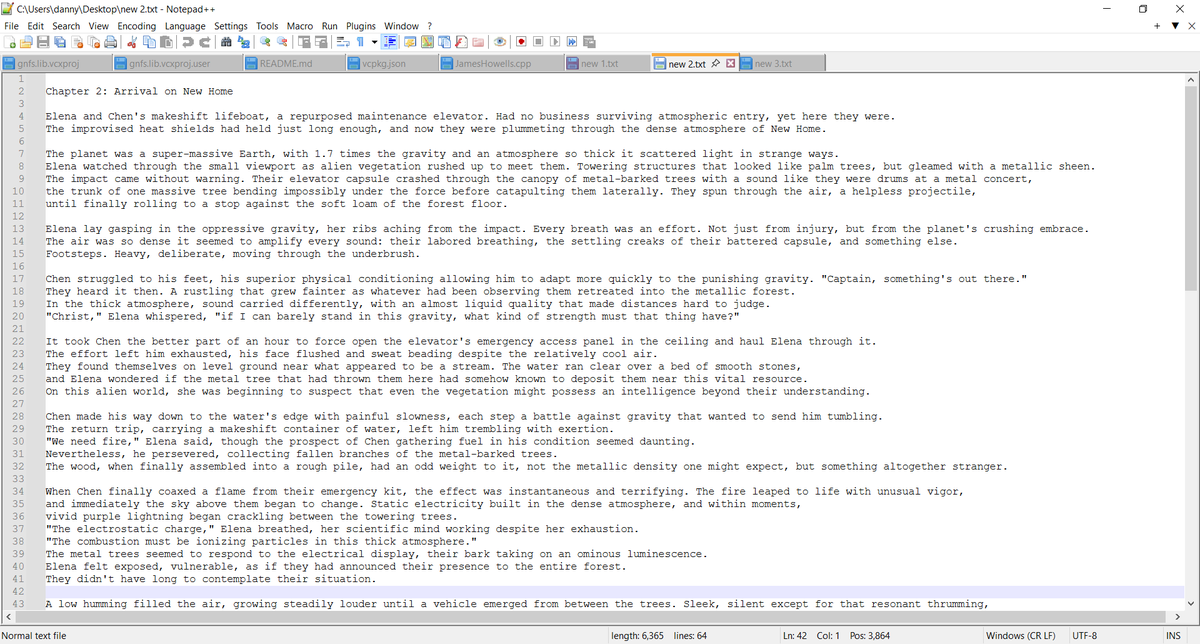Toggle the indent guide toolbar button

coord(388,43)
